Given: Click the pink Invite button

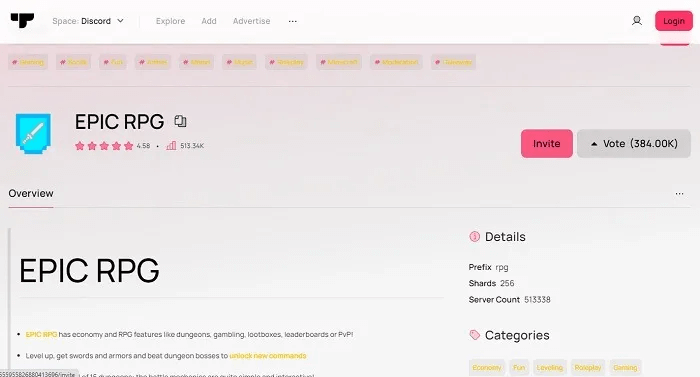Looking at the screenshot, I should [x=546, y=143].
